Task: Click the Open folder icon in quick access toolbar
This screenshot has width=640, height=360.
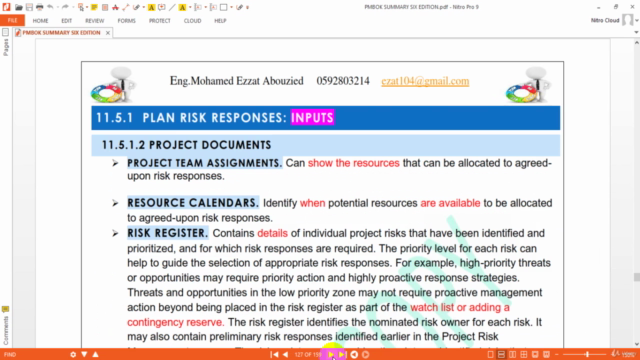Action: (x=18, y=7)
